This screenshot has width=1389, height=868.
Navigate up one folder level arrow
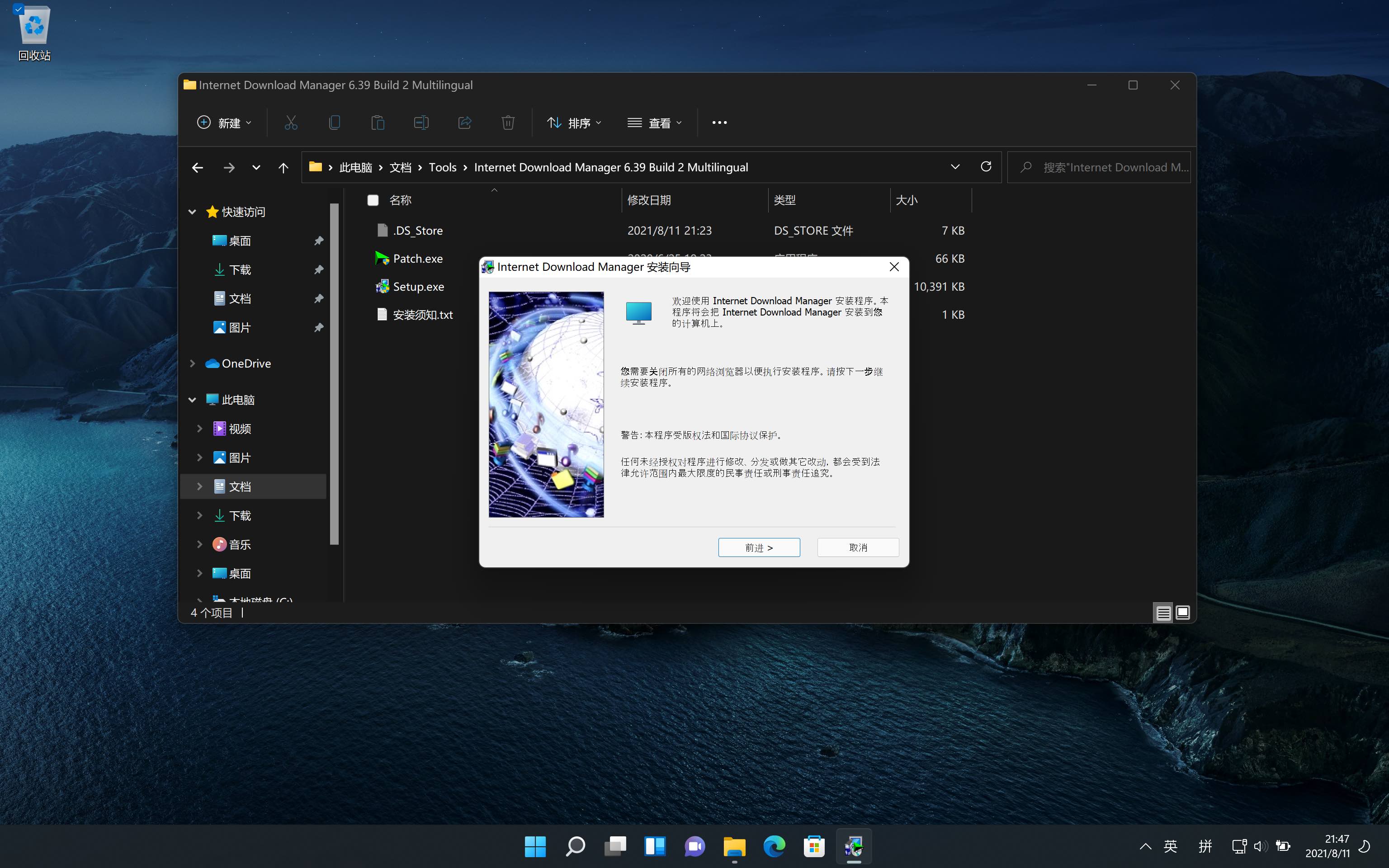point(283,168)
